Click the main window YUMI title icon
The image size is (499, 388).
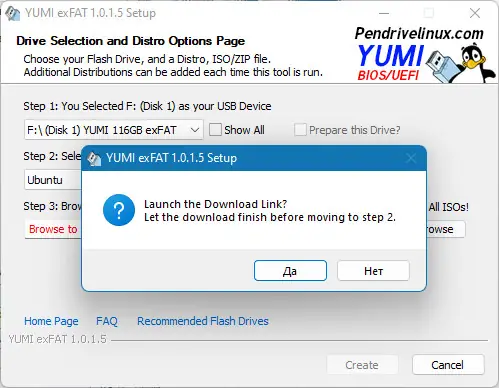pyautogui.click(x=13, y=14)
